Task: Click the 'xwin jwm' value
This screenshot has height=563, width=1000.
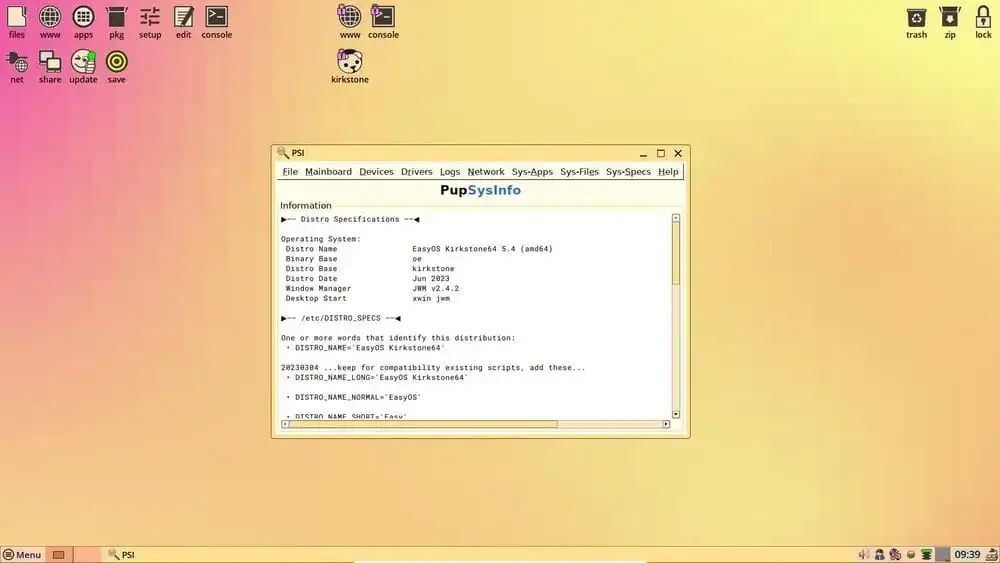Action: pos(430,298)
